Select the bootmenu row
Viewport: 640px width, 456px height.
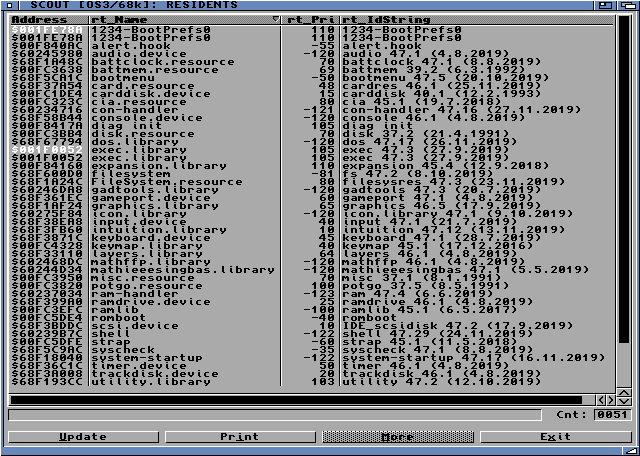click(x=311, y=78)
